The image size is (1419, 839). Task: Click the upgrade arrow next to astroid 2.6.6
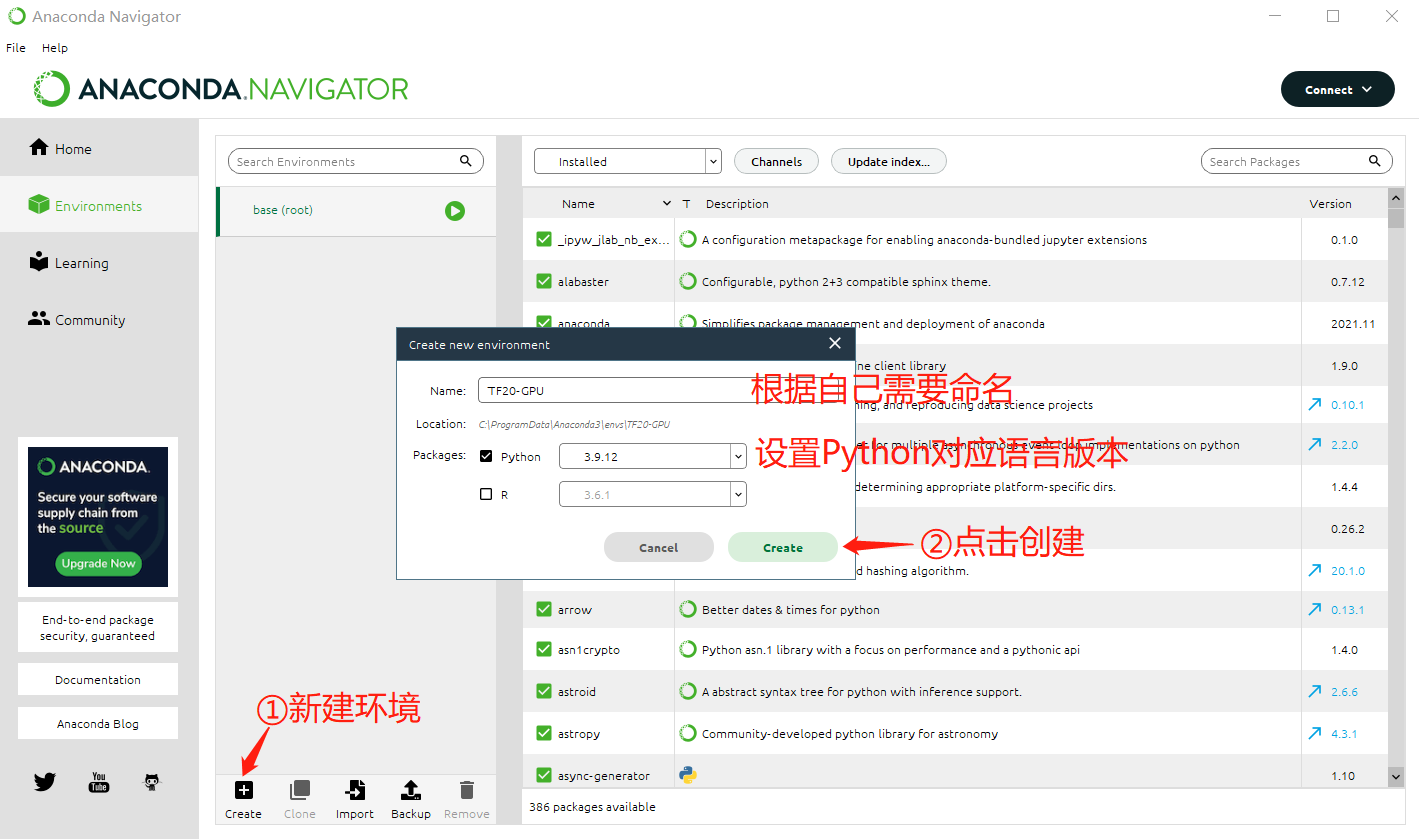coord(1314,692)
